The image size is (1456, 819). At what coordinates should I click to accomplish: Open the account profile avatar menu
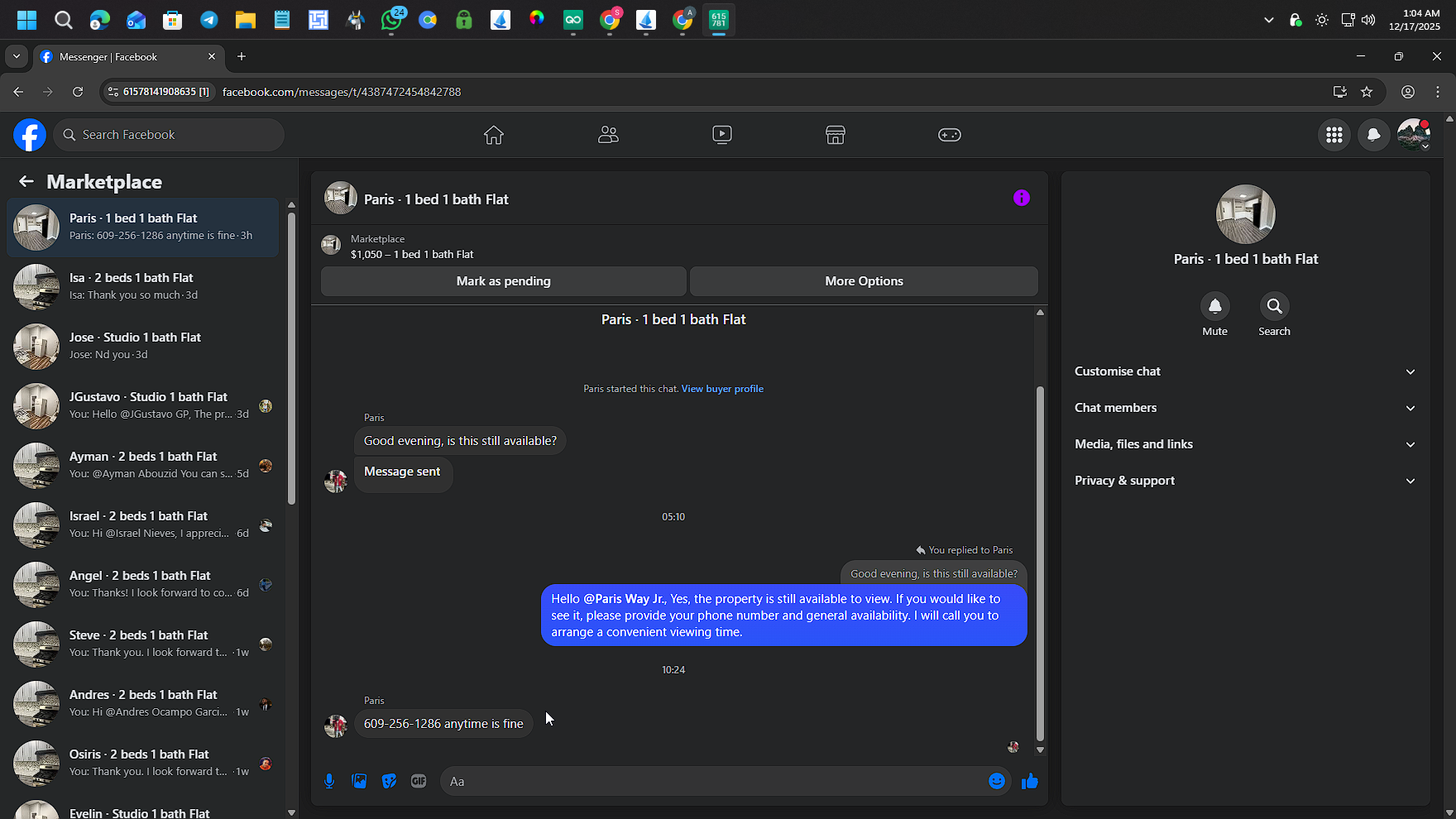point(1414,135)
